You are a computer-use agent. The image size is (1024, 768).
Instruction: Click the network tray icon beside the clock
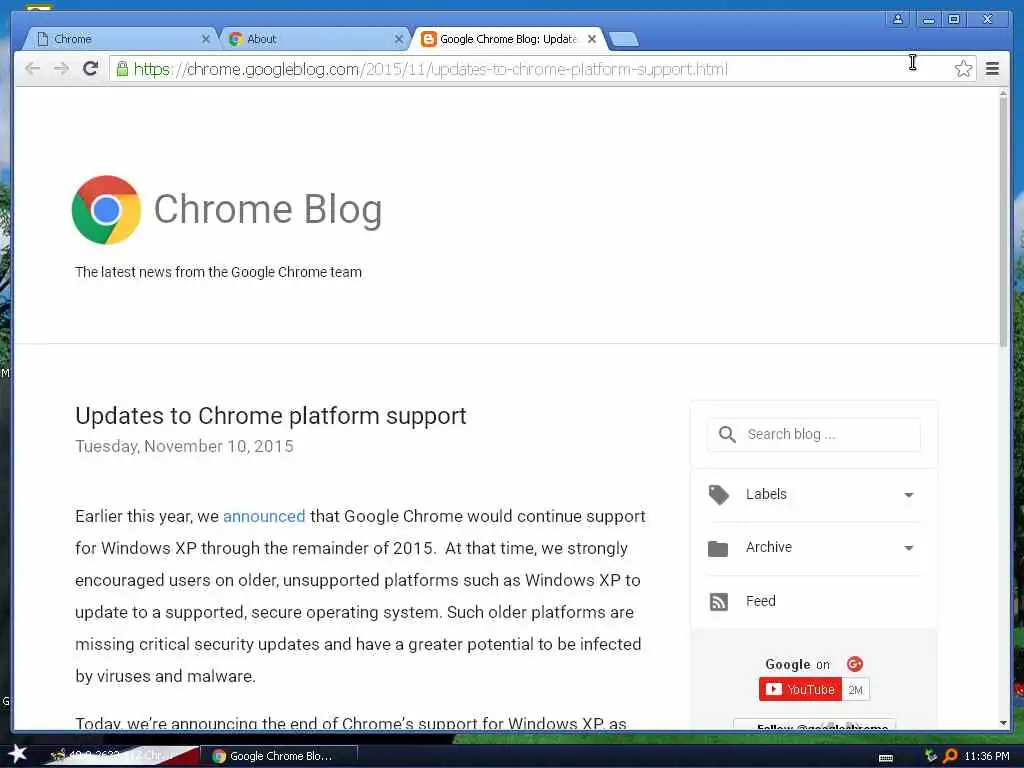931,756
